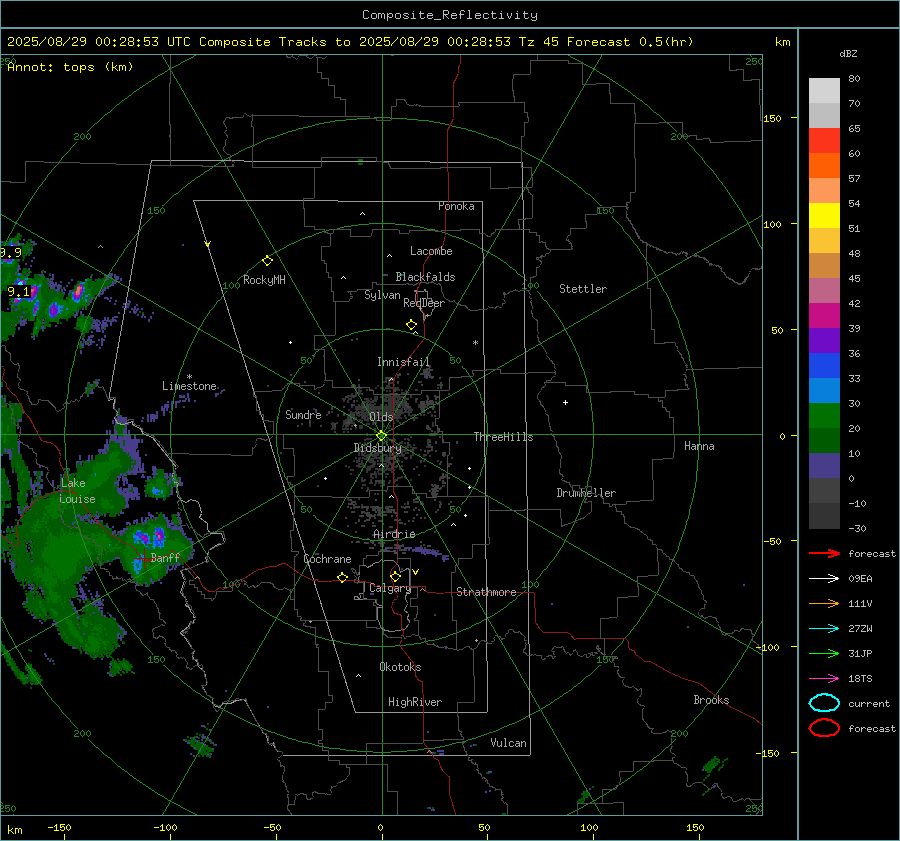Click the Brooks town label
Viewport: 900px width, 841px height.
point(711,700)
